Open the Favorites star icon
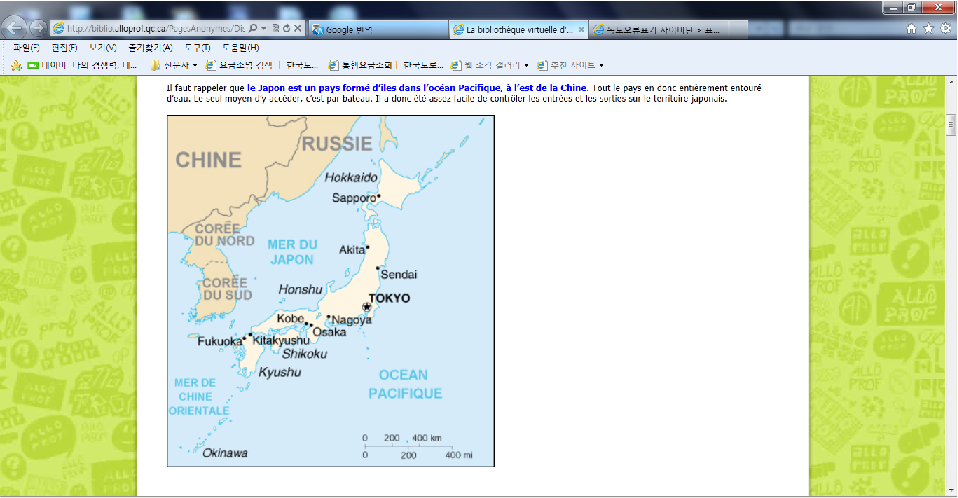958x498 pixels. click(x=929, y=29)
